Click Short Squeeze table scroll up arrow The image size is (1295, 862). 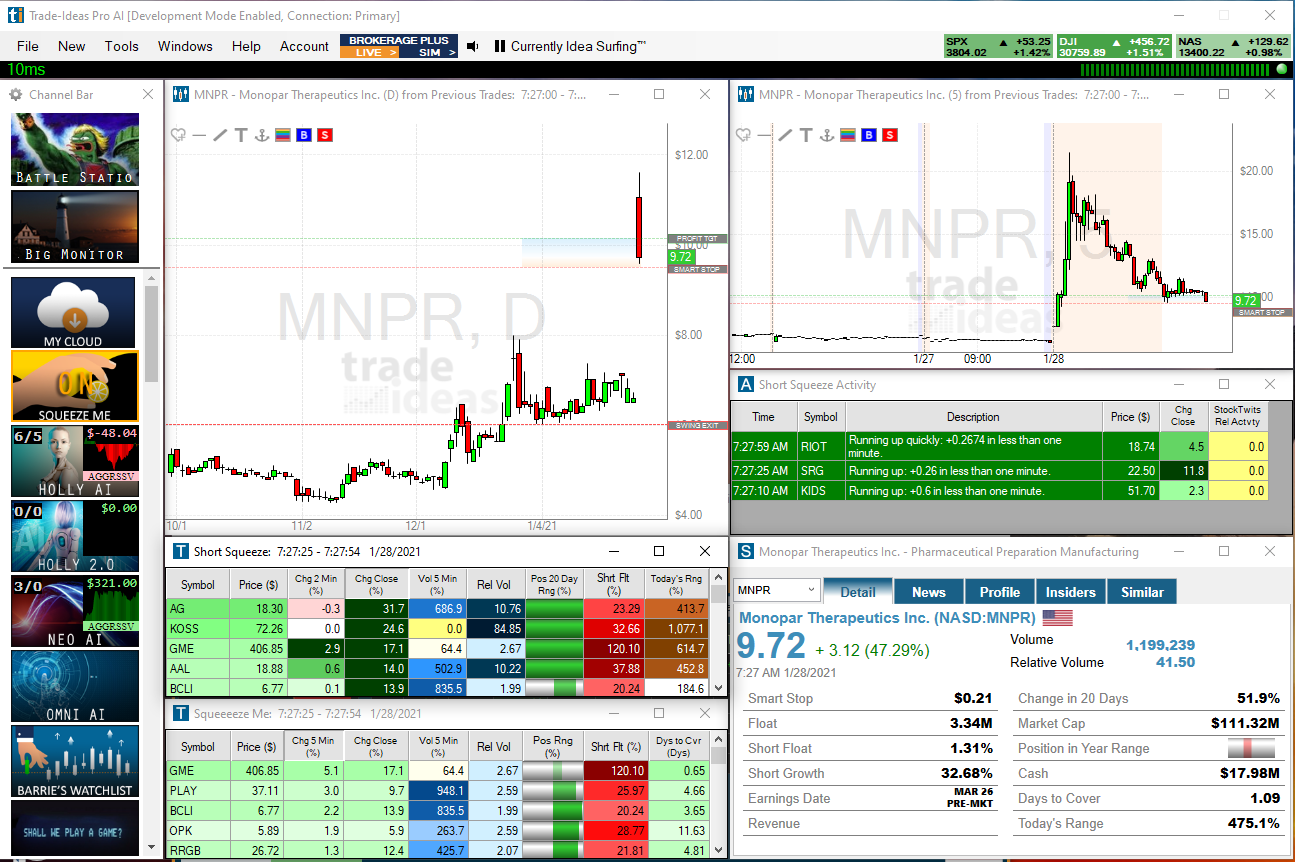click(717, 576)
